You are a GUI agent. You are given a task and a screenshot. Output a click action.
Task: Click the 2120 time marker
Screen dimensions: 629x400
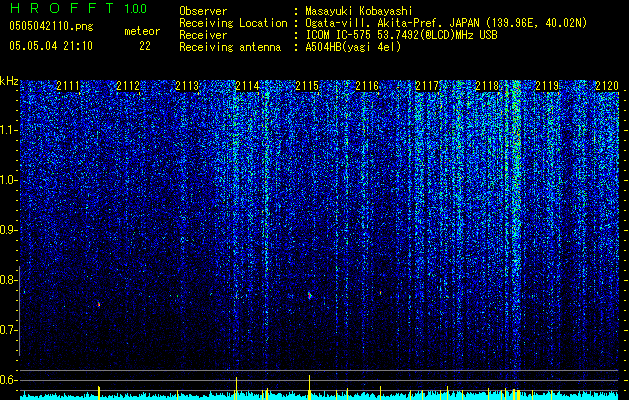(607, 86)
